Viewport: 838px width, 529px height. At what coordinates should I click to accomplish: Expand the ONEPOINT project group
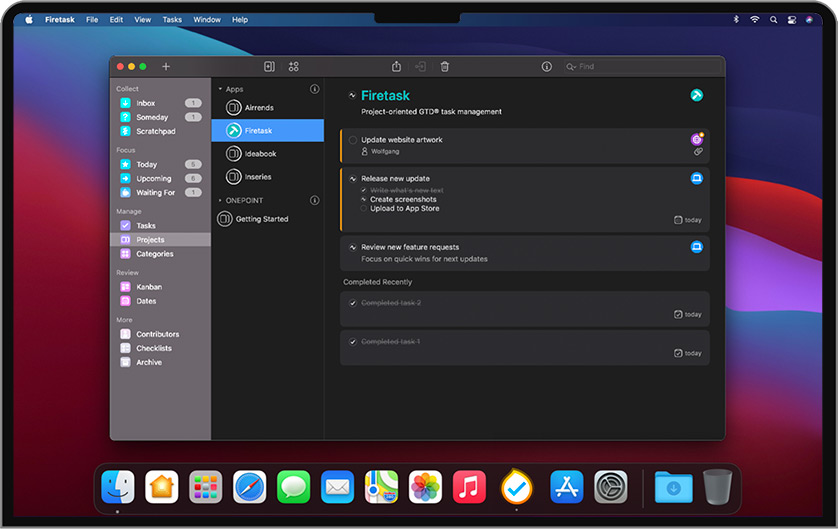click(220, 200)
